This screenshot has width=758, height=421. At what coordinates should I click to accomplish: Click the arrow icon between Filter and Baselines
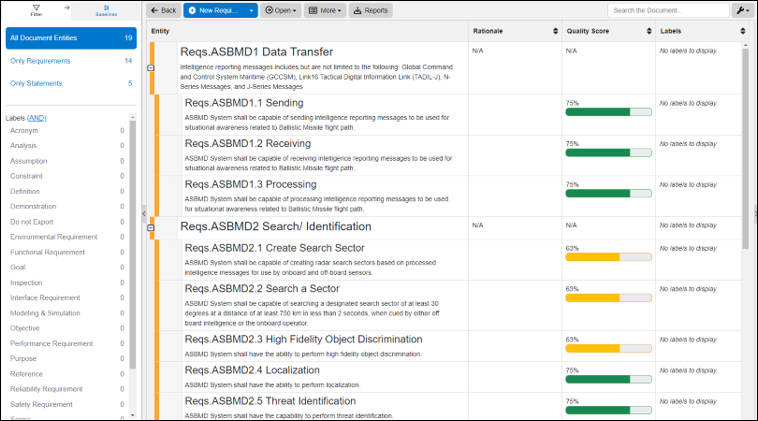point(68,6)
